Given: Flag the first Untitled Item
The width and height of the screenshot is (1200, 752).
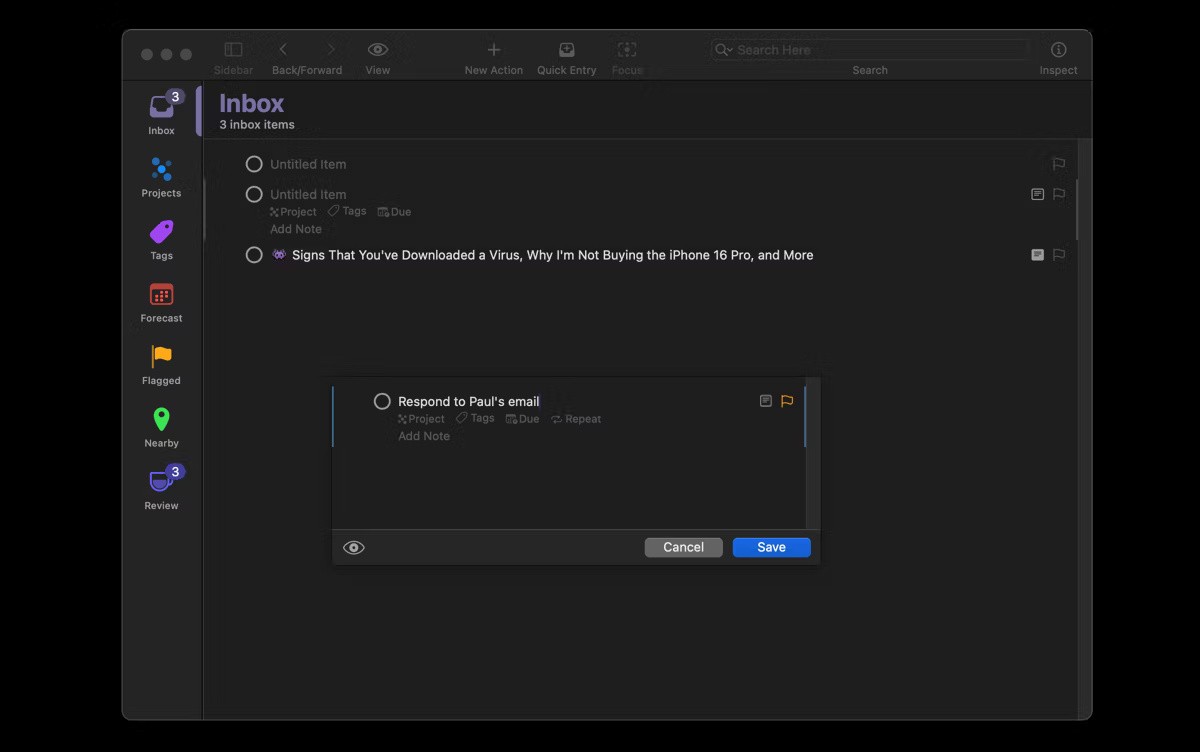Looking at the screenshot, I should pyautogui.click(x=1059, y=164).
